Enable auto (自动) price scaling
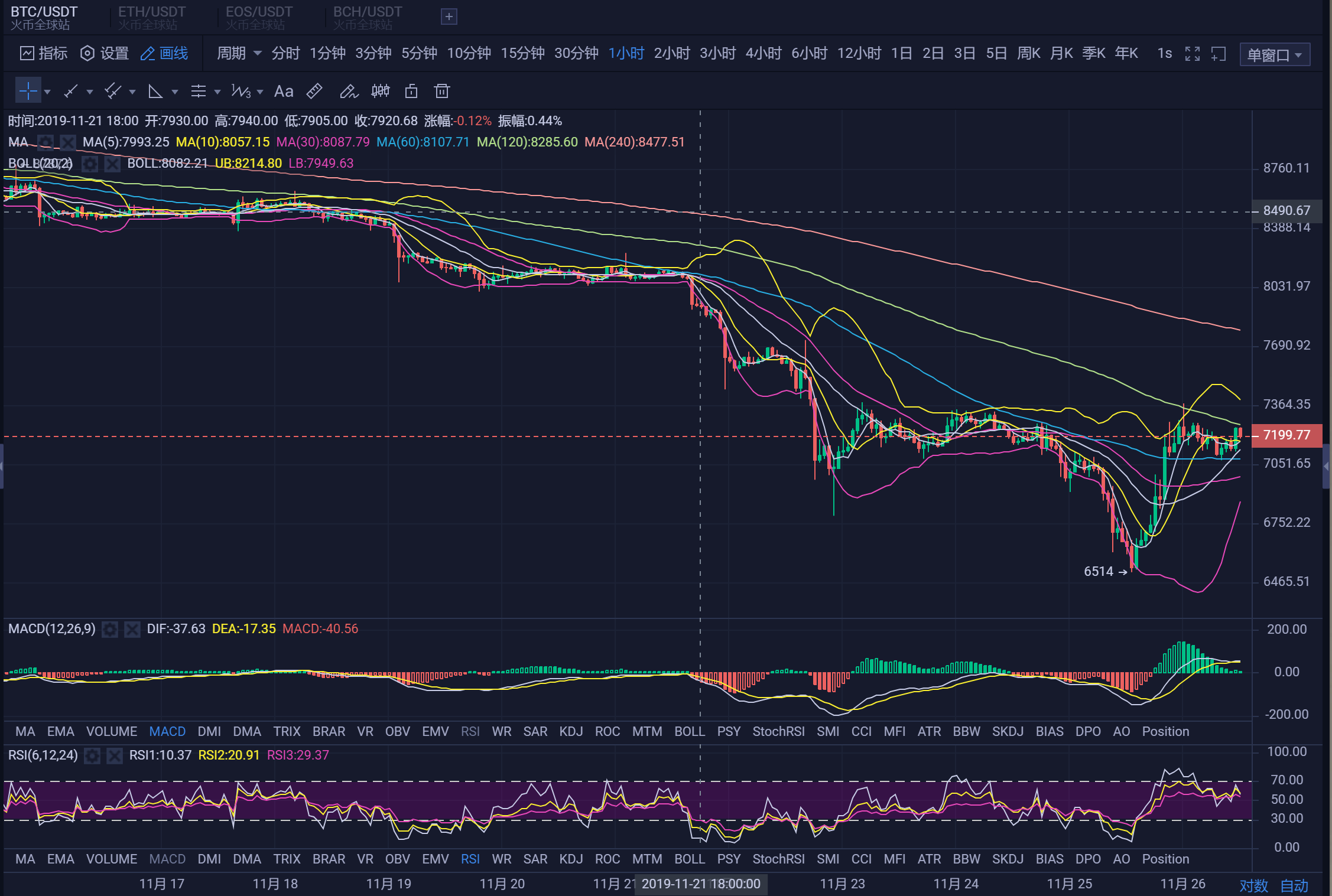Viewport: 1332px width, 896px height. [x=1294, y=885]
